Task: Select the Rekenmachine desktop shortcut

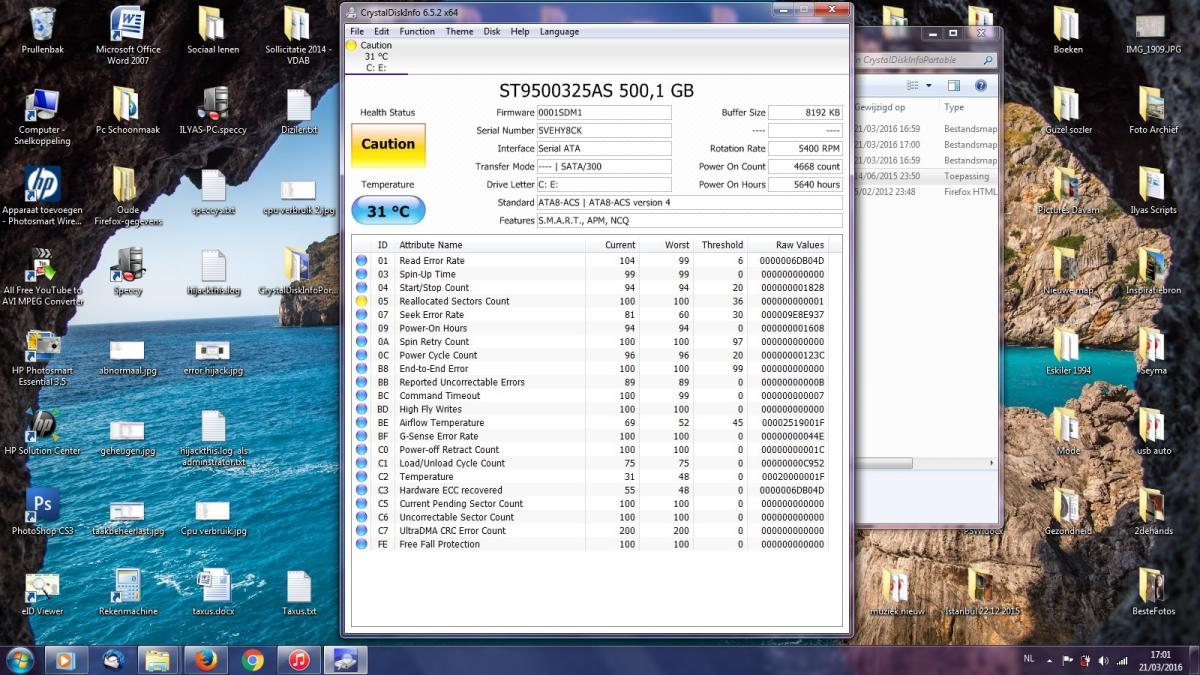Action: tap(127, 593)
